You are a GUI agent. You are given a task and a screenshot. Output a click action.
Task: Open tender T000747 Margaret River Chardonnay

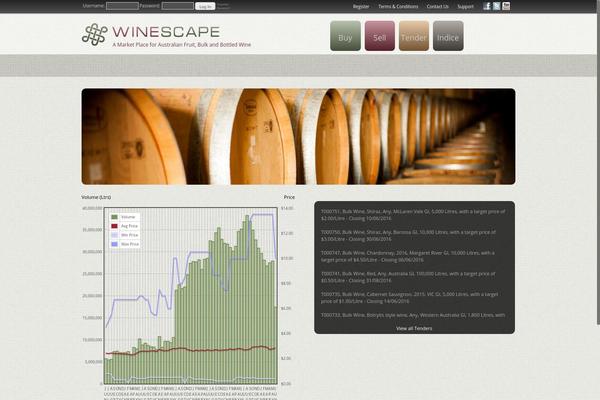[408, 256]
